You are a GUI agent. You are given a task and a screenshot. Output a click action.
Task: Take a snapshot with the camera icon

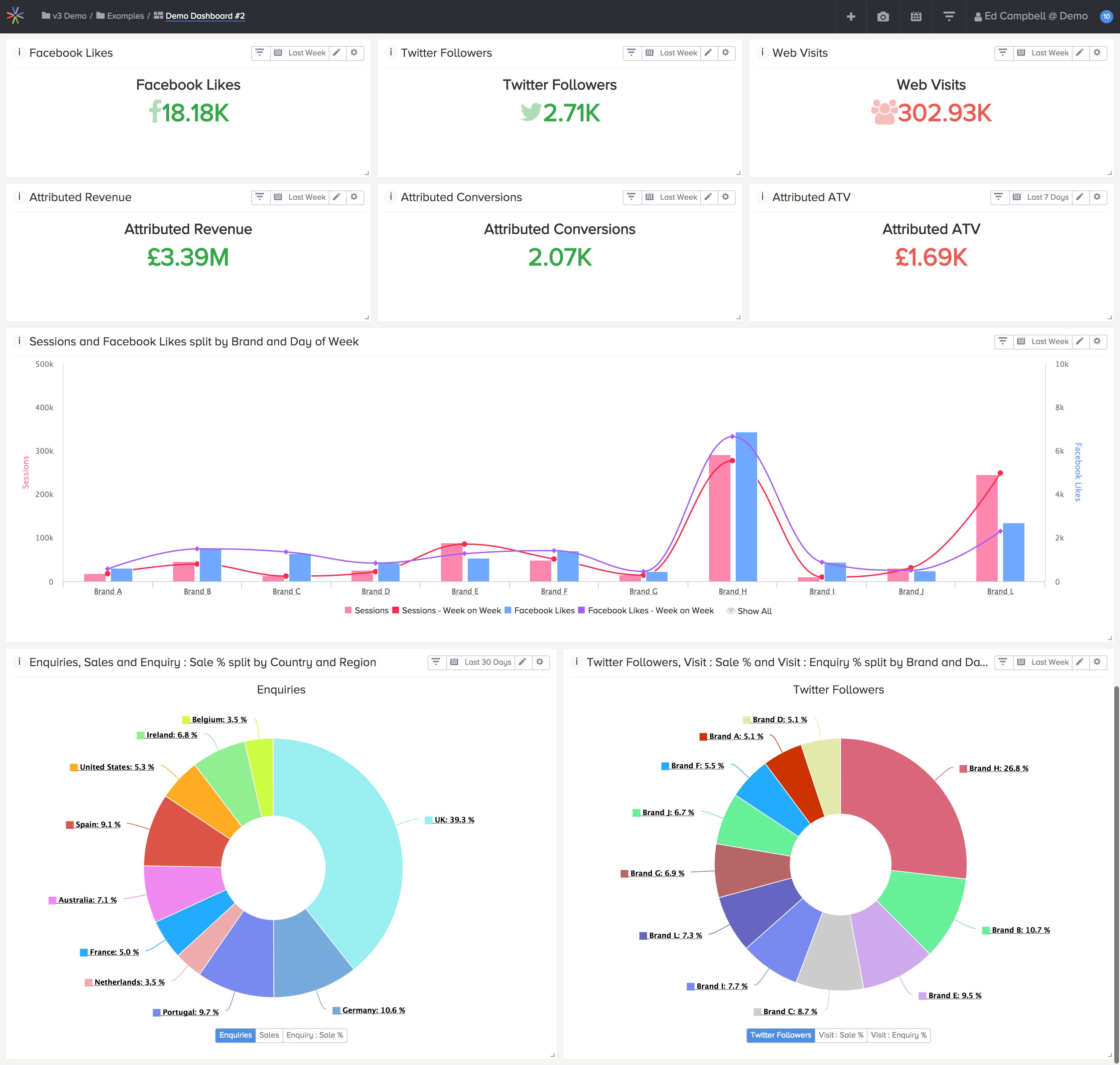click(x=883, y=16)
